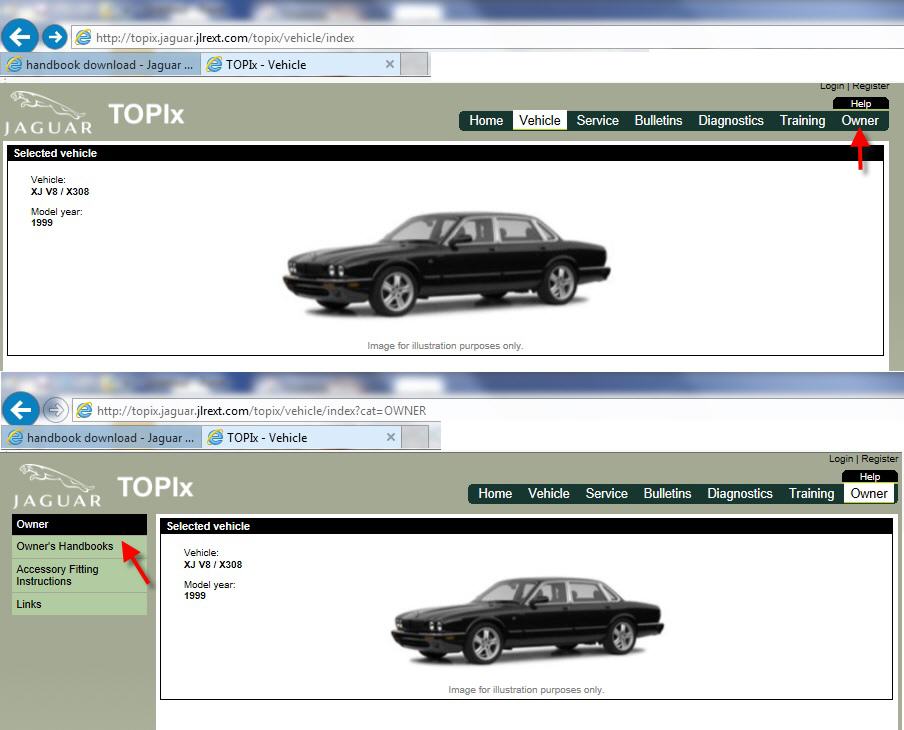
Task: Open new tab button in lower browser
Action: tap(415, 437)
